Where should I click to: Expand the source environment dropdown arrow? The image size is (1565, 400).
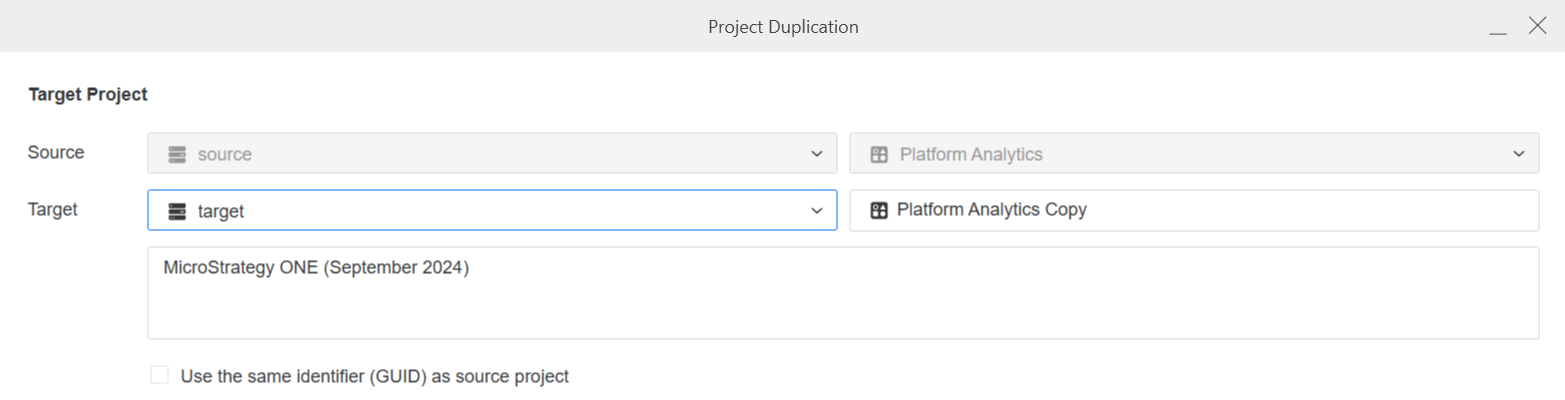coord(816,154)
